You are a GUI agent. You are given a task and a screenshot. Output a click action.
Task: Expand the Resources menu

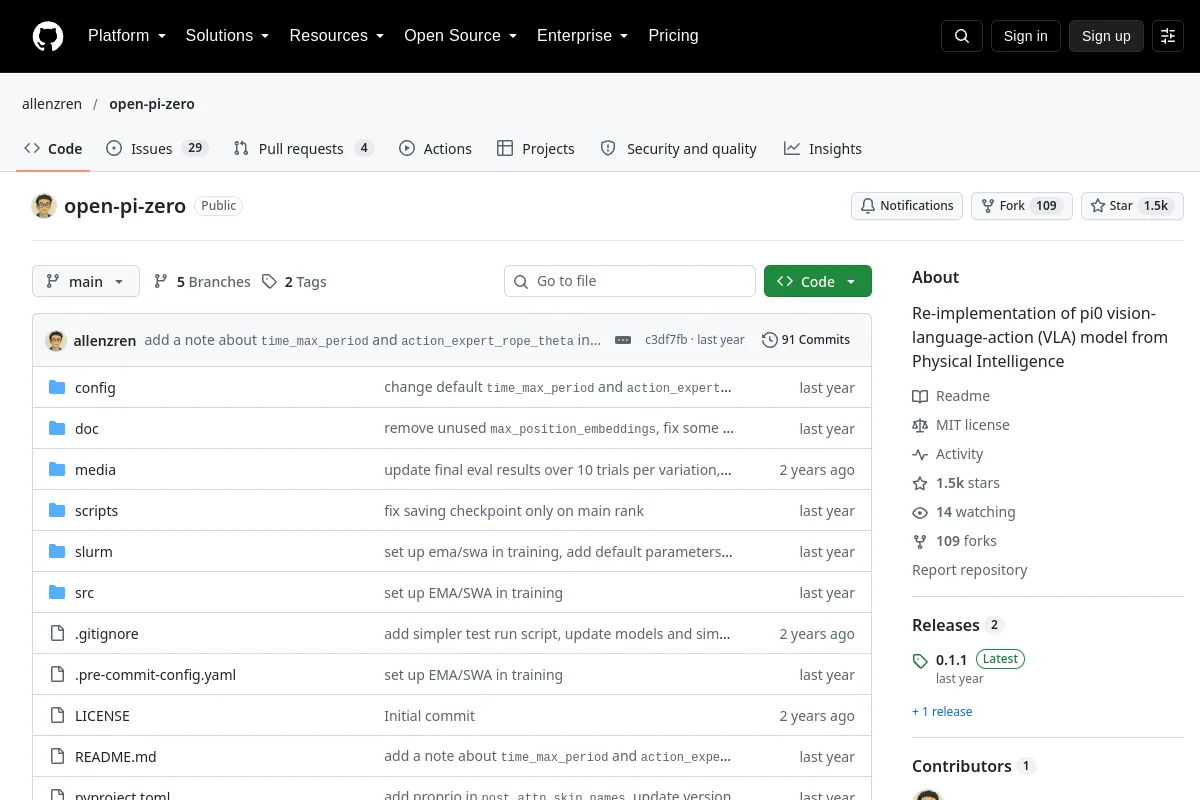point(337,36)
